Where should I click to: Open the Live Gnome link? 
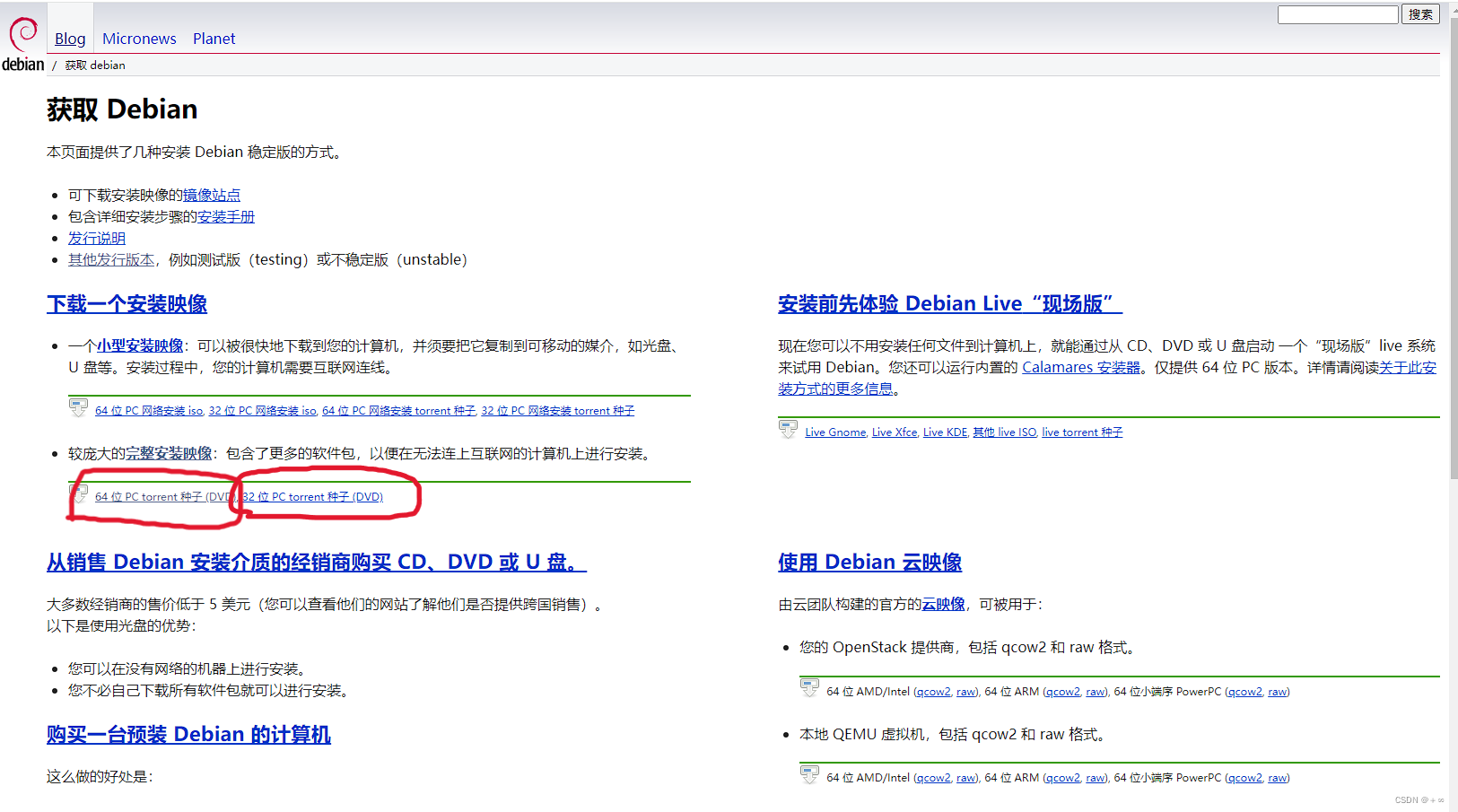(x=835, y=432)
